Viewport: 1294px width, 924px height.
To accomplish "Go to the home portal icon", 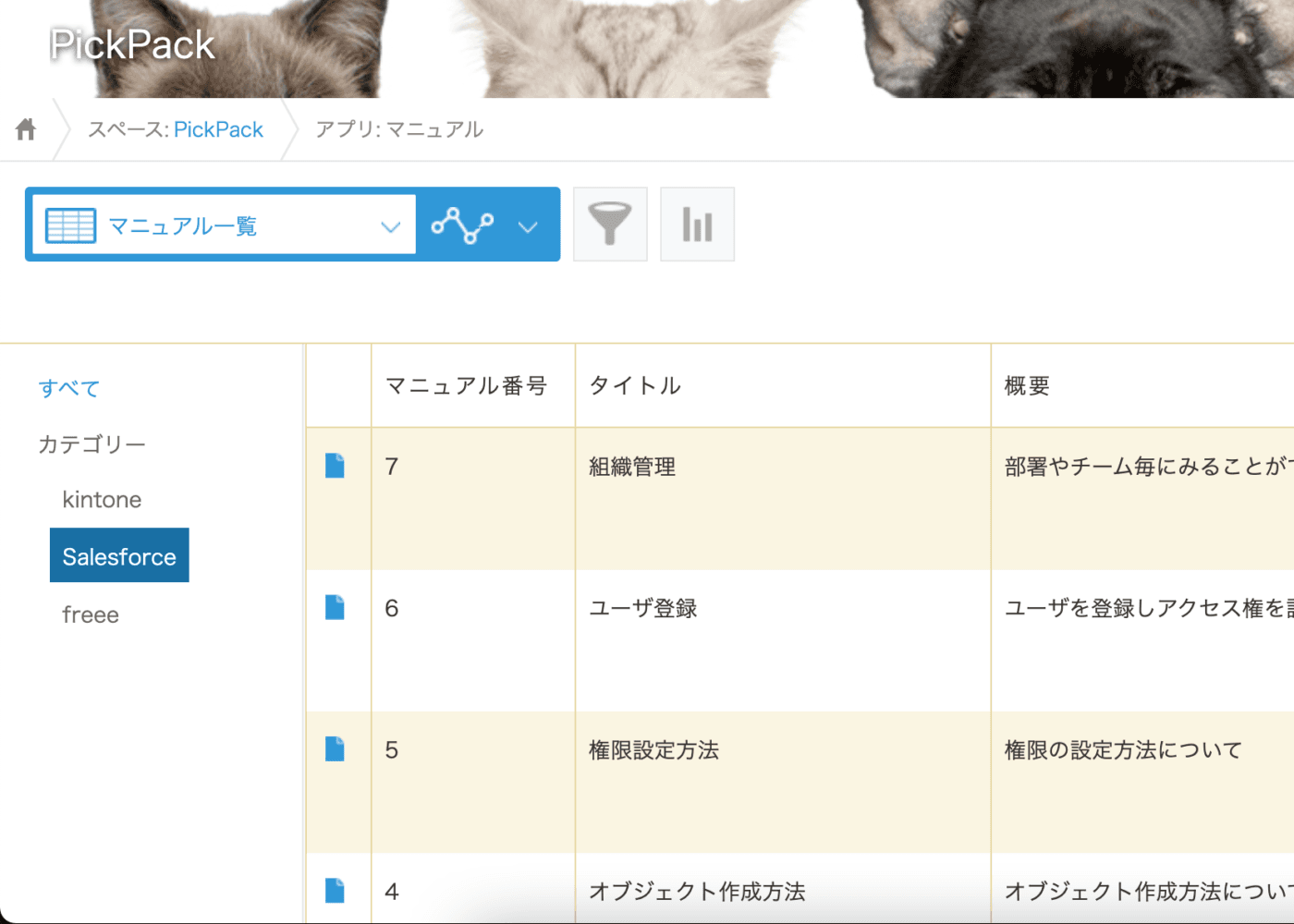I will pos(26,129).
